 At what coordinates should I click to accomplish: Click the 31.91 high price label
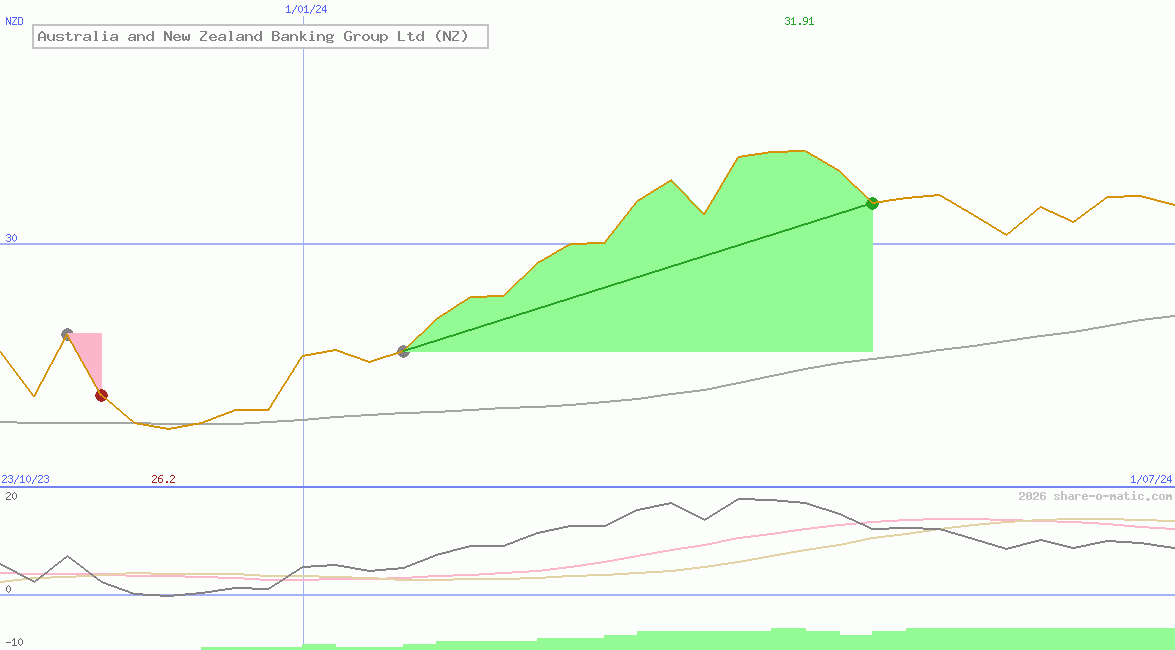click(799, 21)
